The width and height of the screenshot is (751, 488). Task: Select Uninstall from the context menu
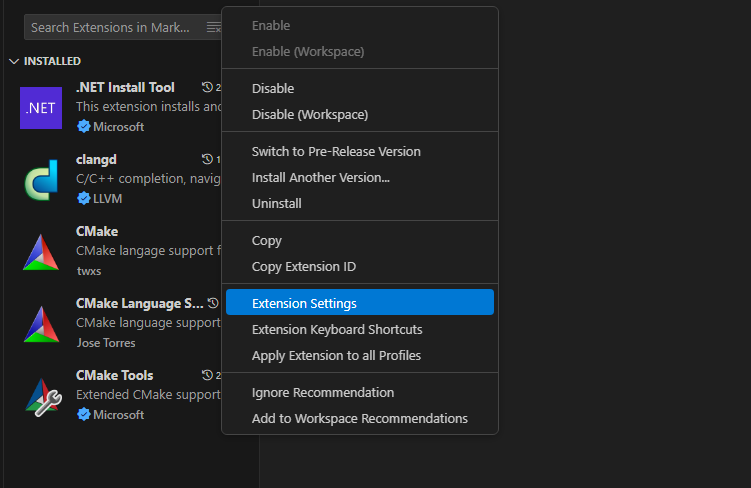360,204
